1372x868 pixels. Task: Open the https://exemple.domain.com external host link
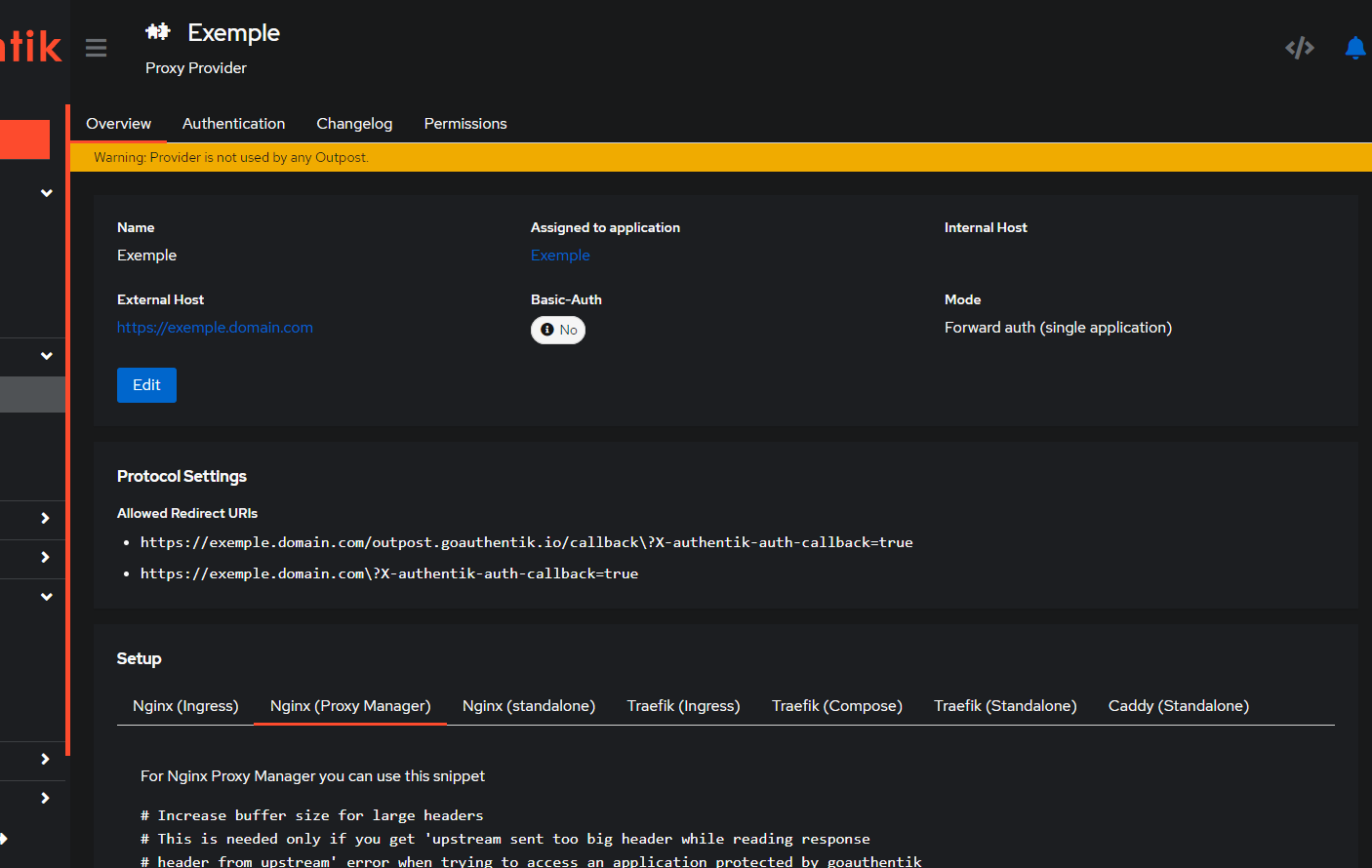click(215, 328)
